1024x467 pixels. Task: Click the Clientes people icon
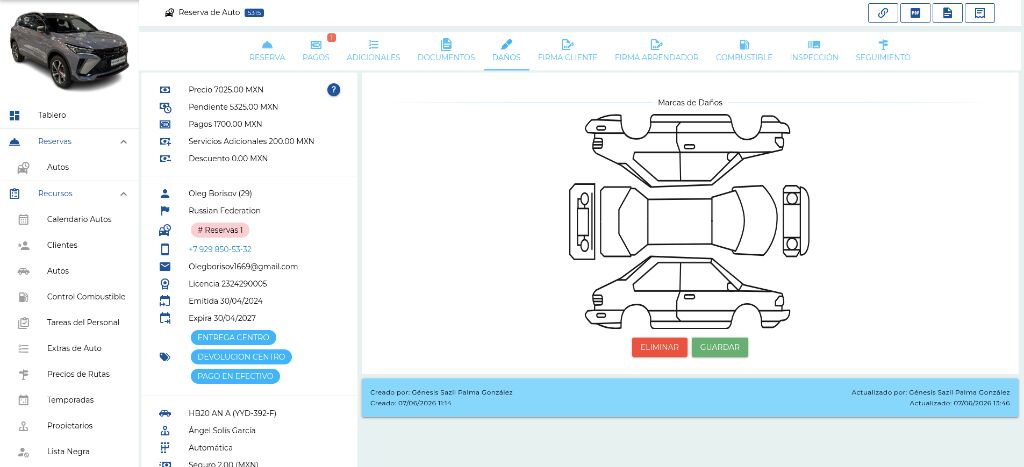pyautogui.click(x=24, y=246)
